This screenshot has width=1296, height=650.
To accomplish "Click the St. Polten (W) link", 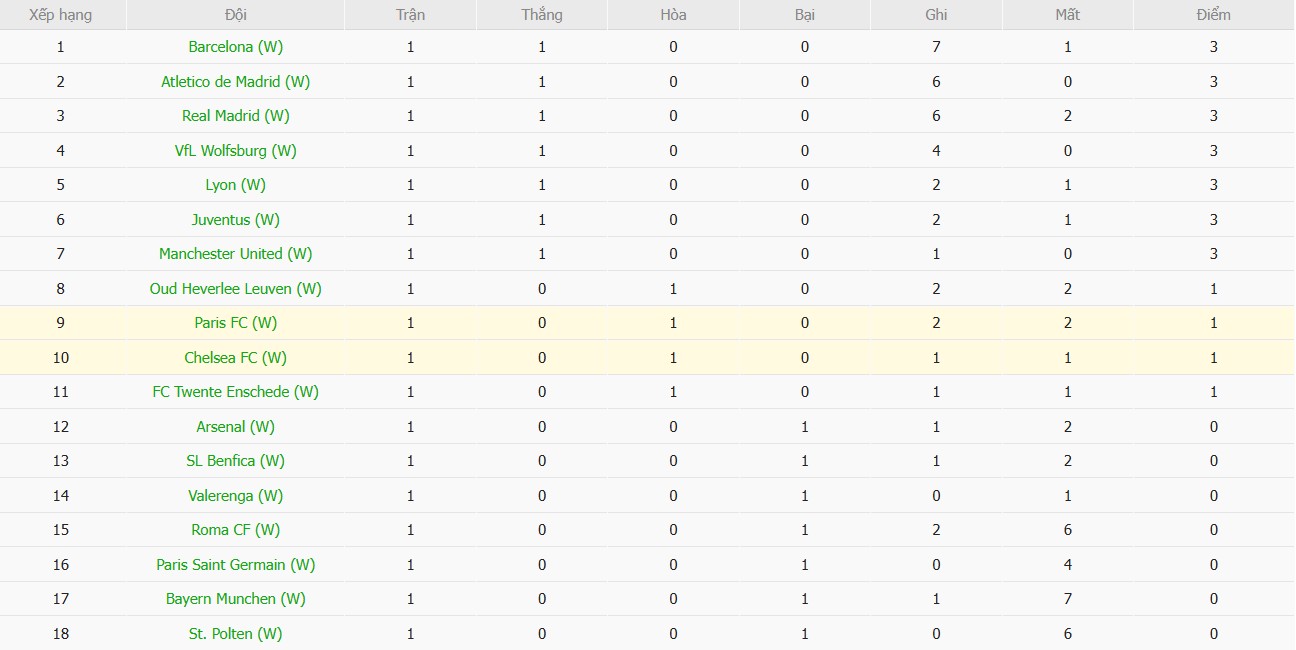I will pyautogui.click(x=235, y=634).
